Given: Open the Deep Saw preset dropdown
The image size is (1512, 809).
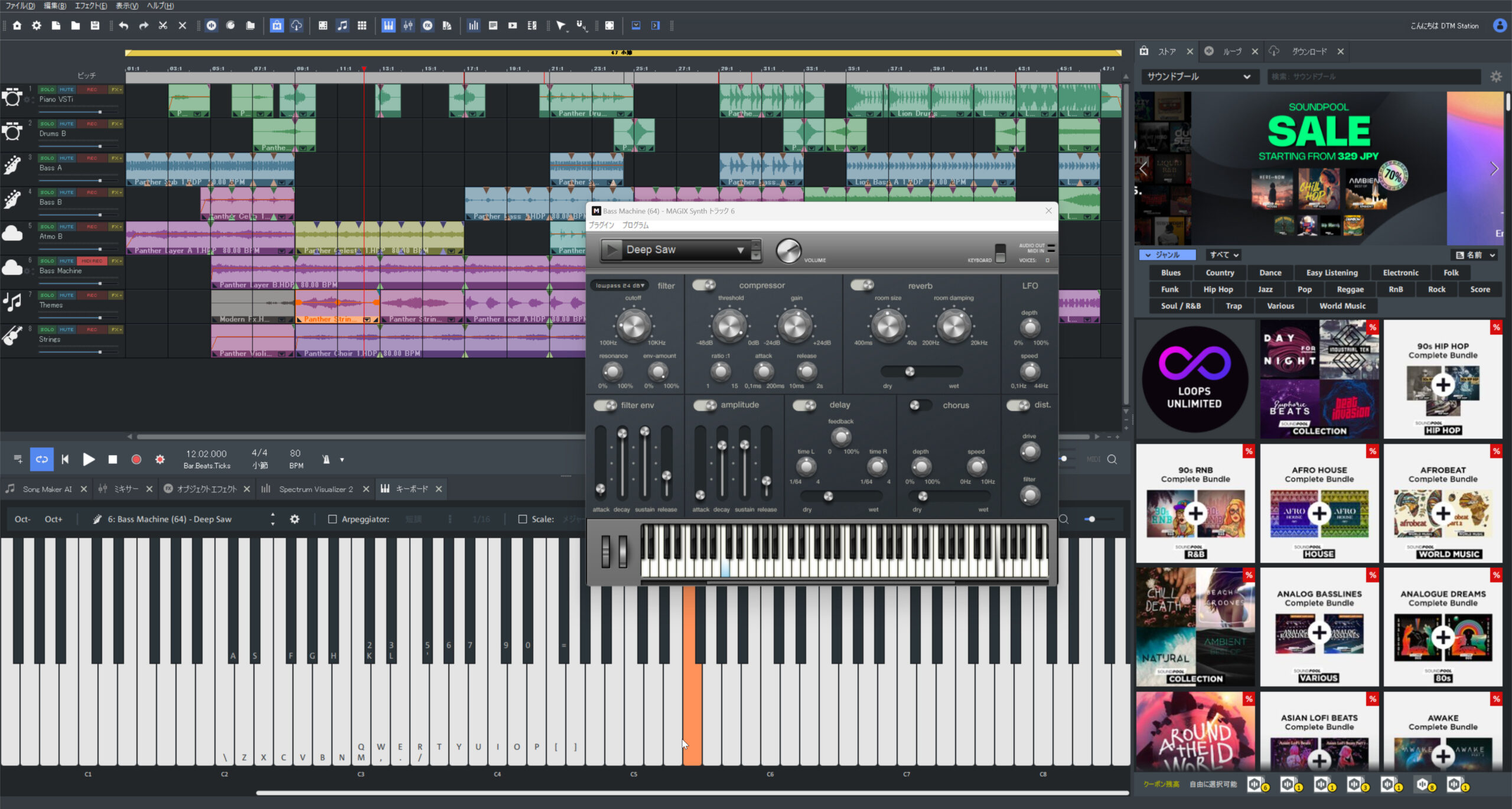Looking at the screenshot, I should 740,250.
